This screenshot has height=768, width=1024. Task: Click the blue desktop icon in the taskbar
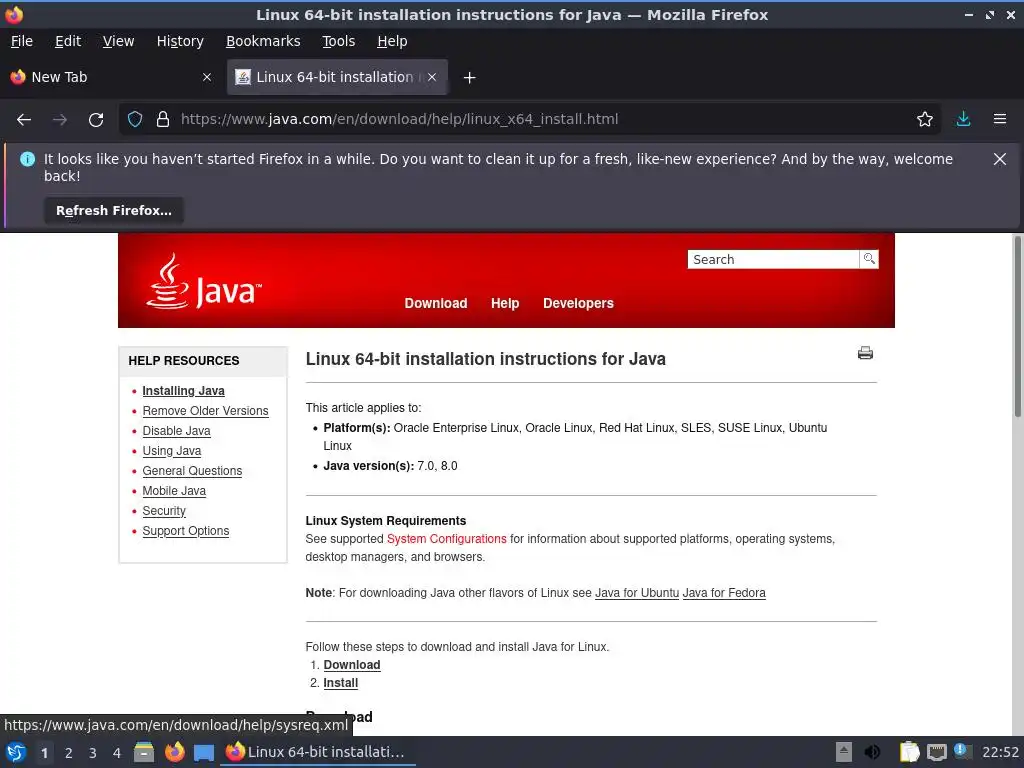[204, 753]
